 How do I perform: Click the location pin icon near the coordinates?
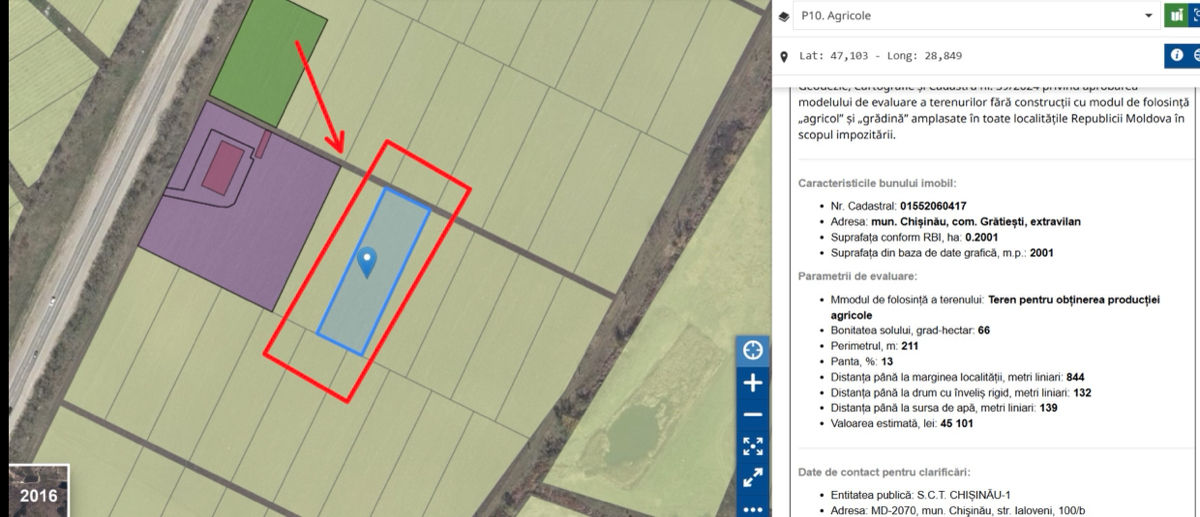783,56
